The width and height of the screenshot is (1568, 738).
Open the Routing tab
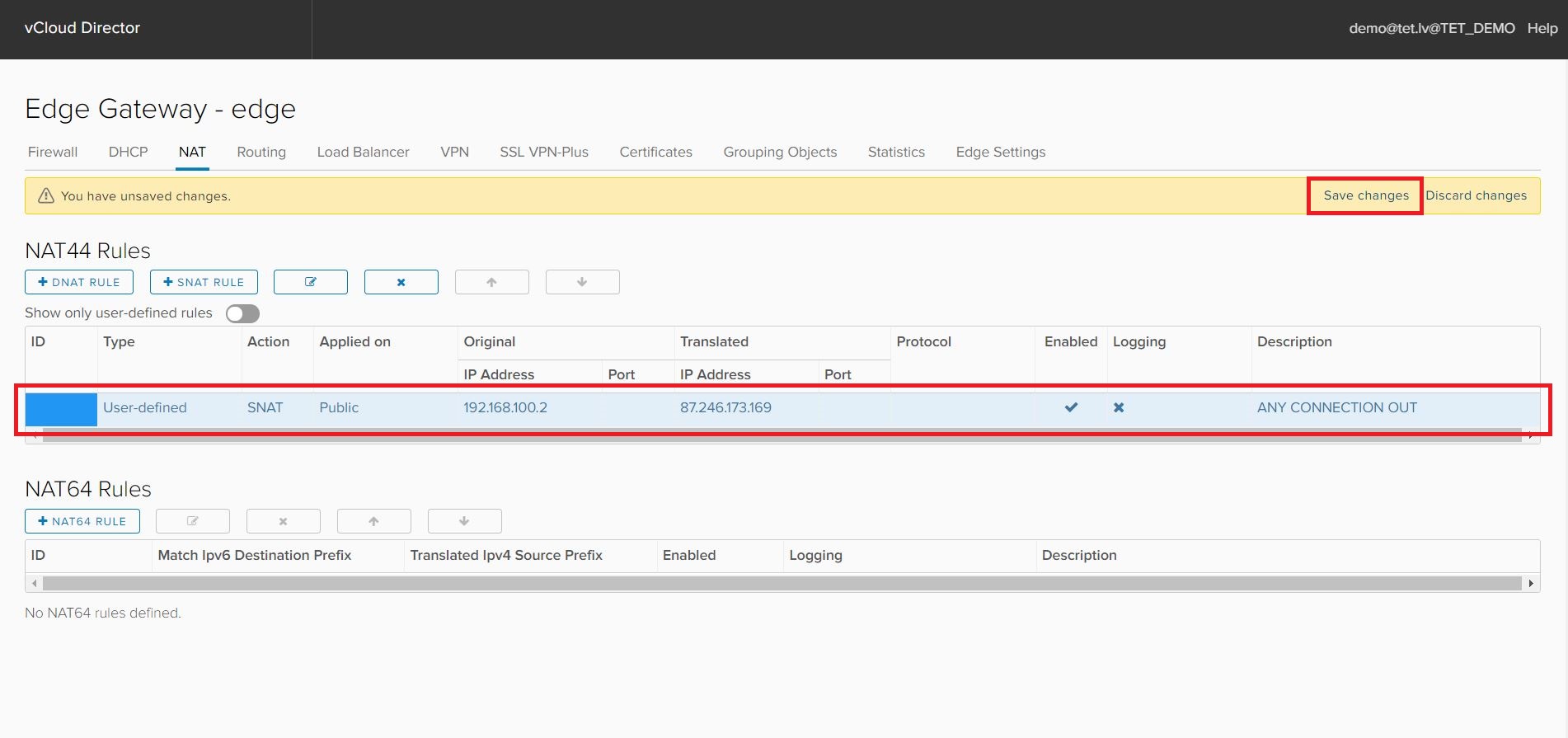[x=261, y=152]
